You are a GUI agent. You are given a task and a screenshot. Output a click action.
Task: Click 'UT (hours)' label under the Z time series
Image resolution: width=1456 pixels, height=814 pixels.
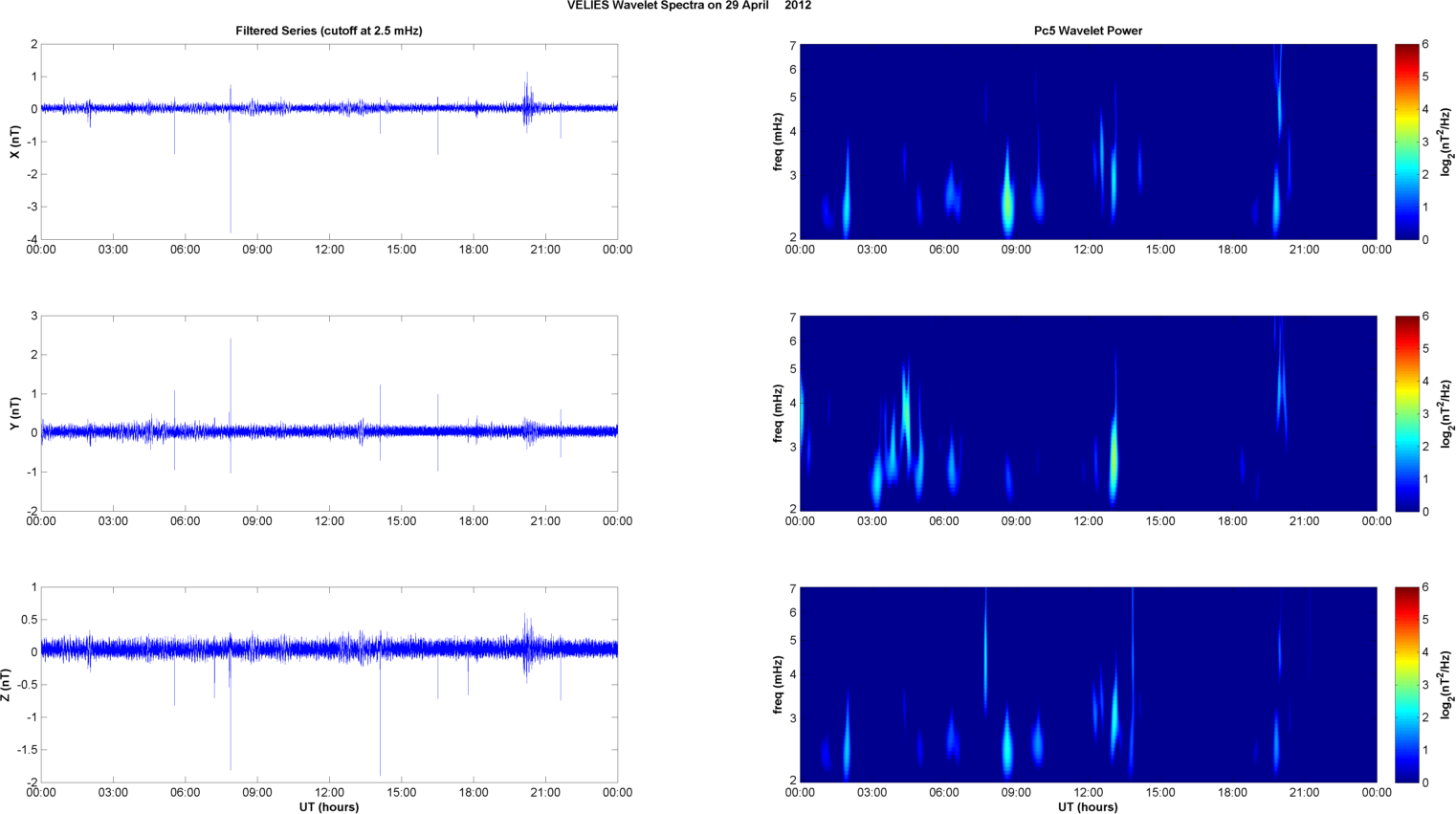click(x=329, y=806)
